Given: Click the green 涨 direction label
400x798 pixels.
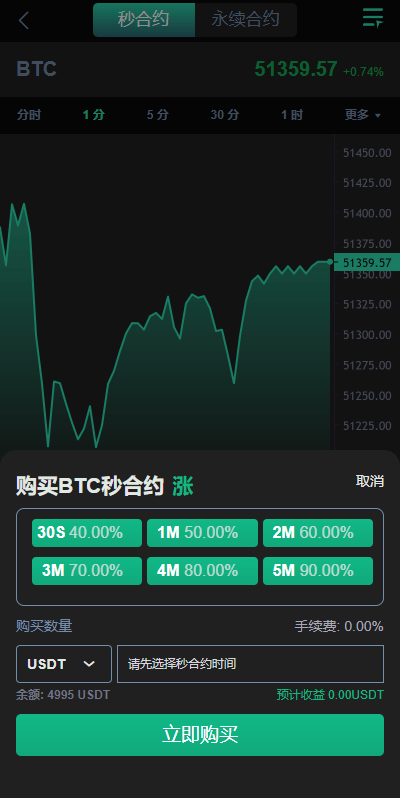Looking at the screenshot, I should [183, 487].
